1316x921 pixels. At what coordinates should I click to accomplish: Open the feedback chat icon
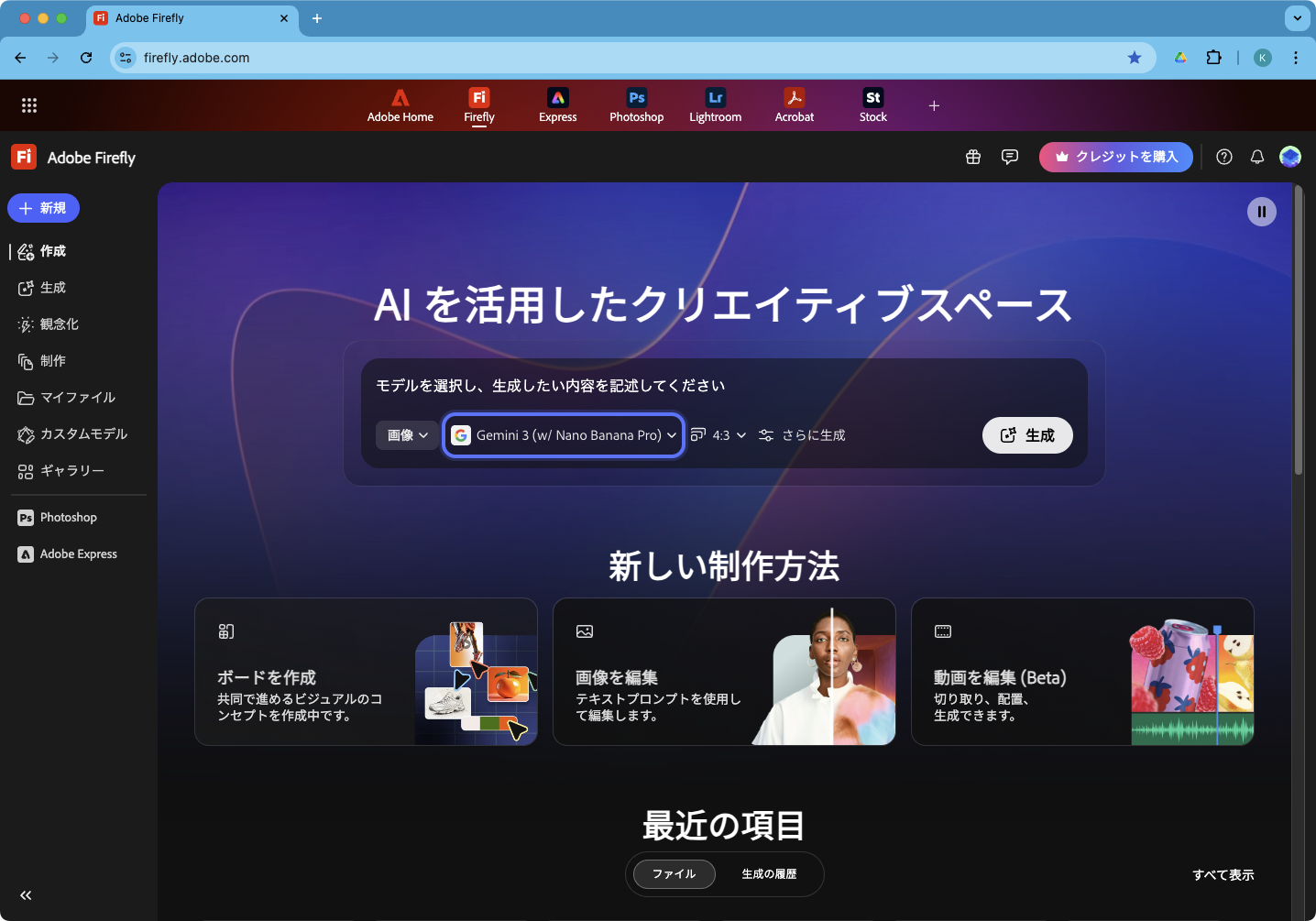(1010, 157)
